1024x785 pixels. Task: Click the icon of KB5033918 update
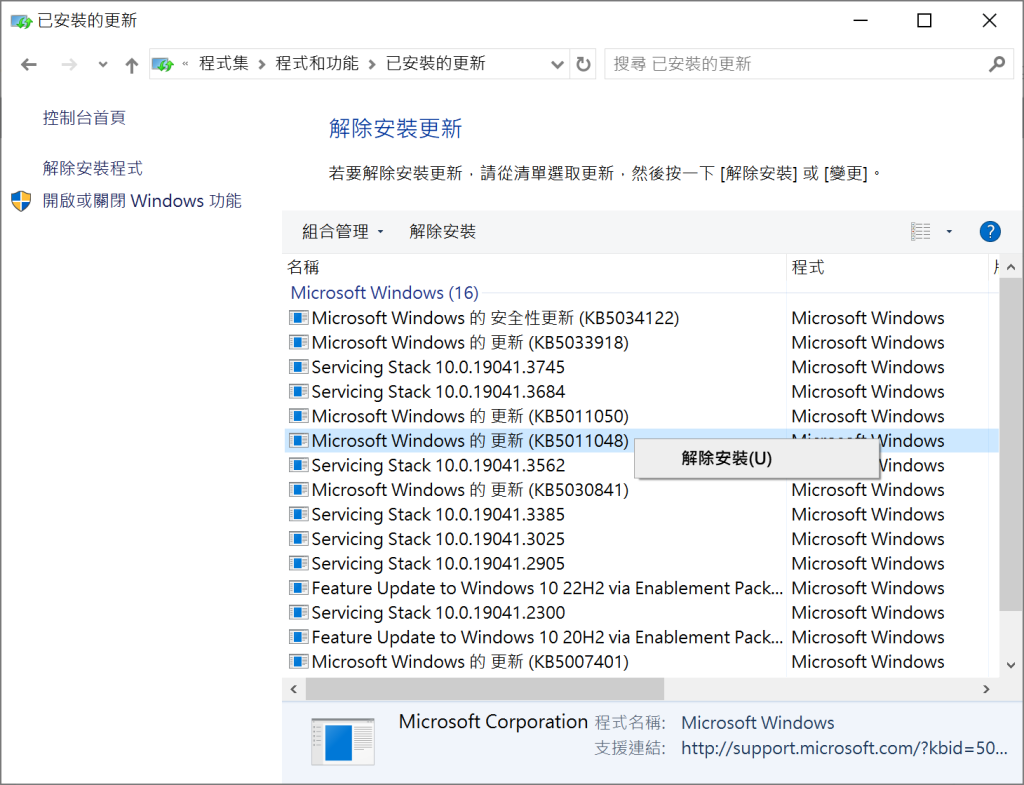click(298, 342)
